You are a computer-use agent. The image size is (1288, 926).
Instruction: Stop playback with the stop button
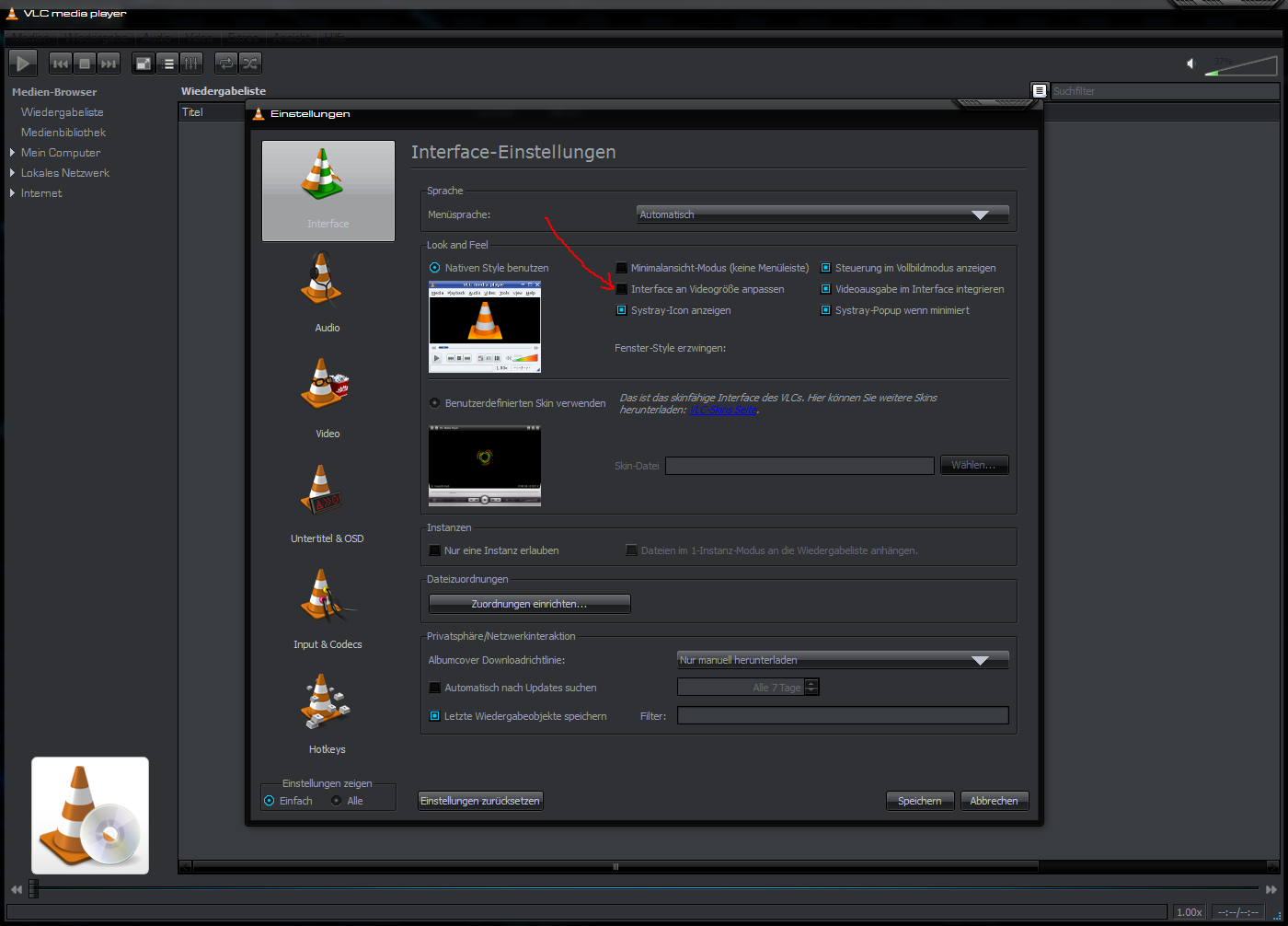coord(85,64)
